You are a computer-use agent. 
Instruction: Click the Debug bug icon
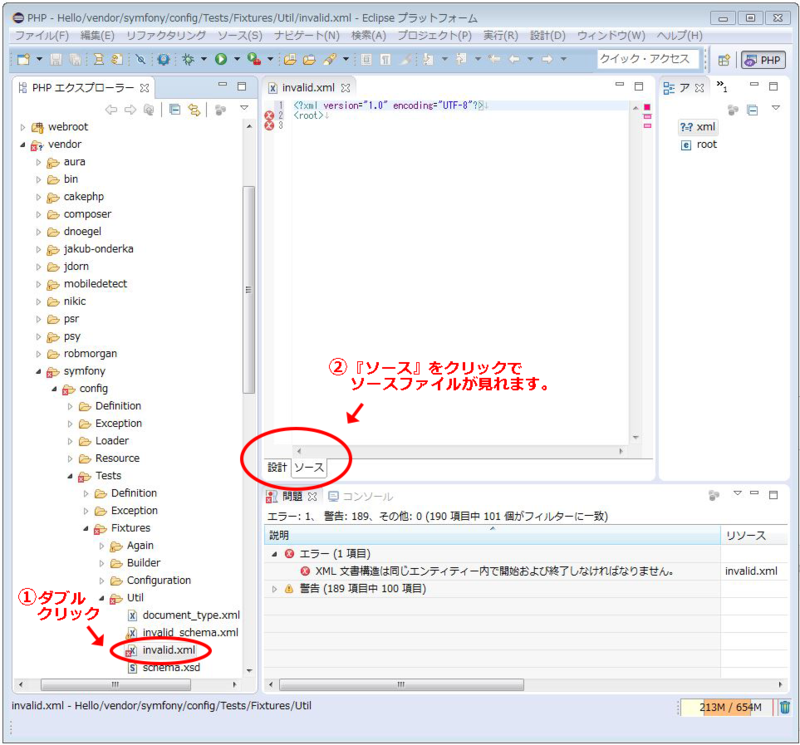click(x=188, y=59)
